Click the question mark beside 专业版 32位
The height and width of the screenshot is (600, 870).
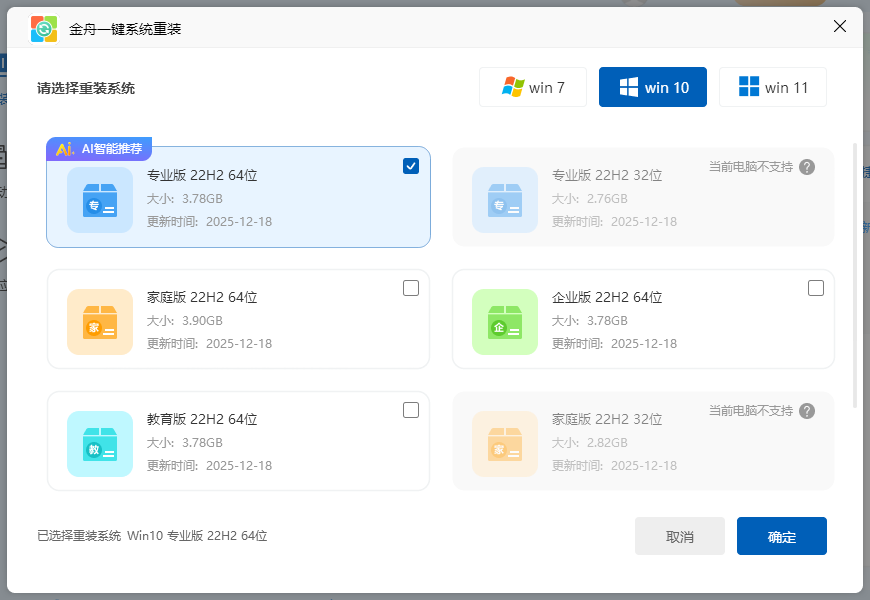point(807,167)
